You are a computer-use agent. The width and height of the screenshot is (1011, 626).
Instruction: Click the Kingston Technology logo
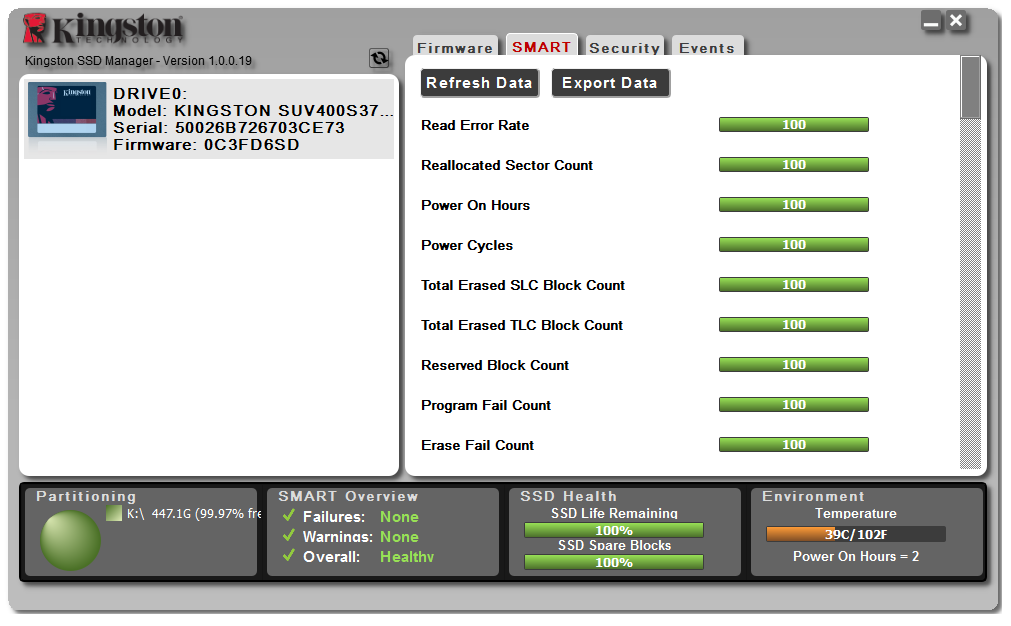(x=103, y=29)
